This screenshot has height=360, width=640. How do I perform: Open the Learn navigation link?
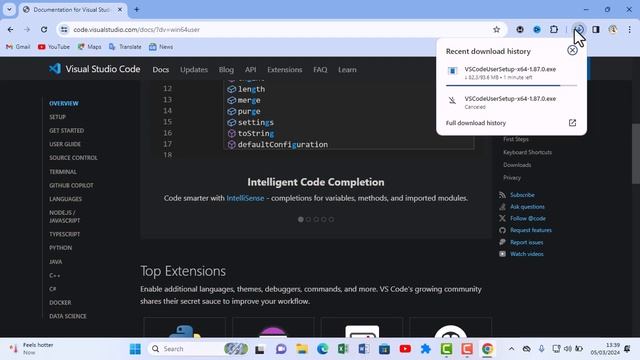click(x=347, y=70)
